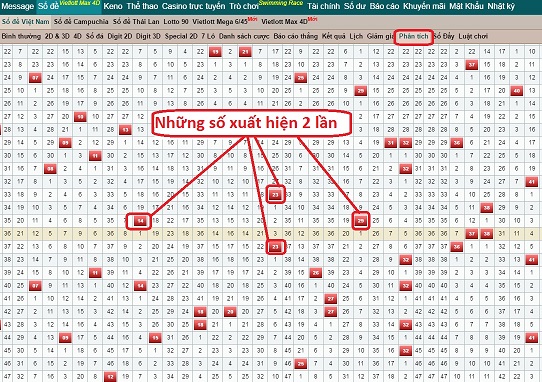Screen dimensions: 542x382
Task: Click red 14 cell in row 35
Action: click(x=140, y=221)
